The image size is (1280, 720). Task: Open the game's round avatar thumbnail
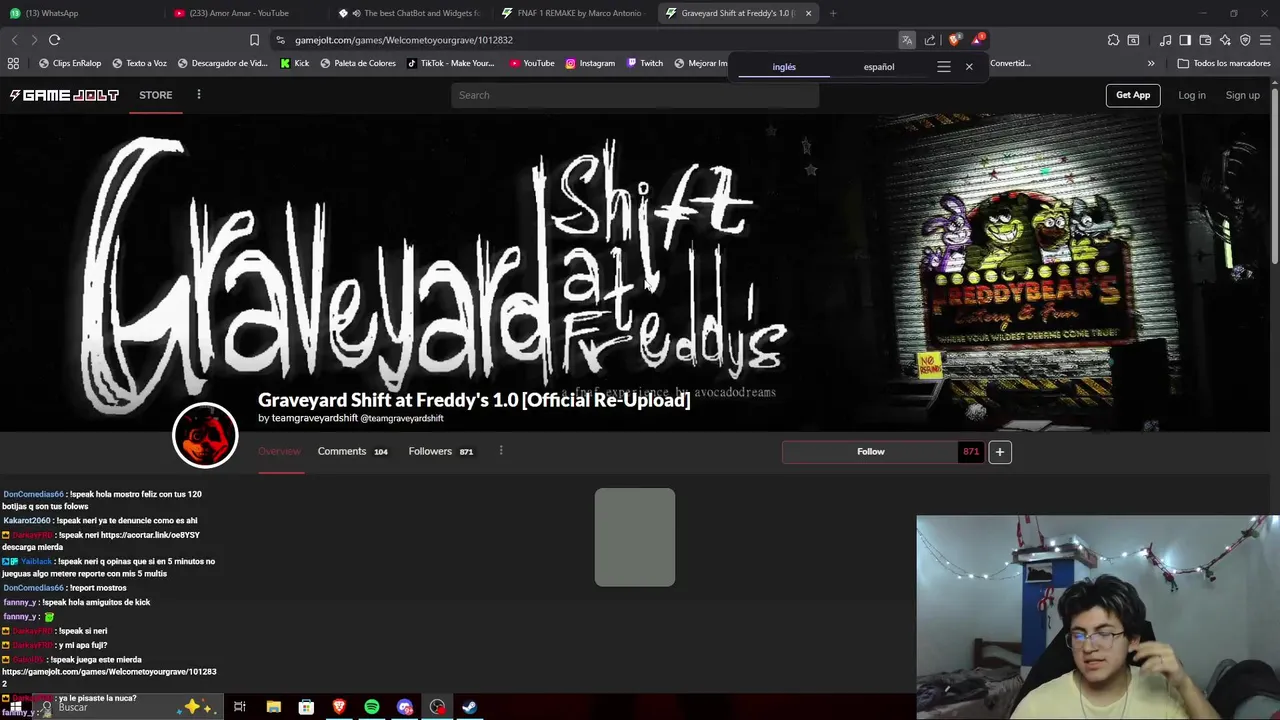tap(205, 435)
